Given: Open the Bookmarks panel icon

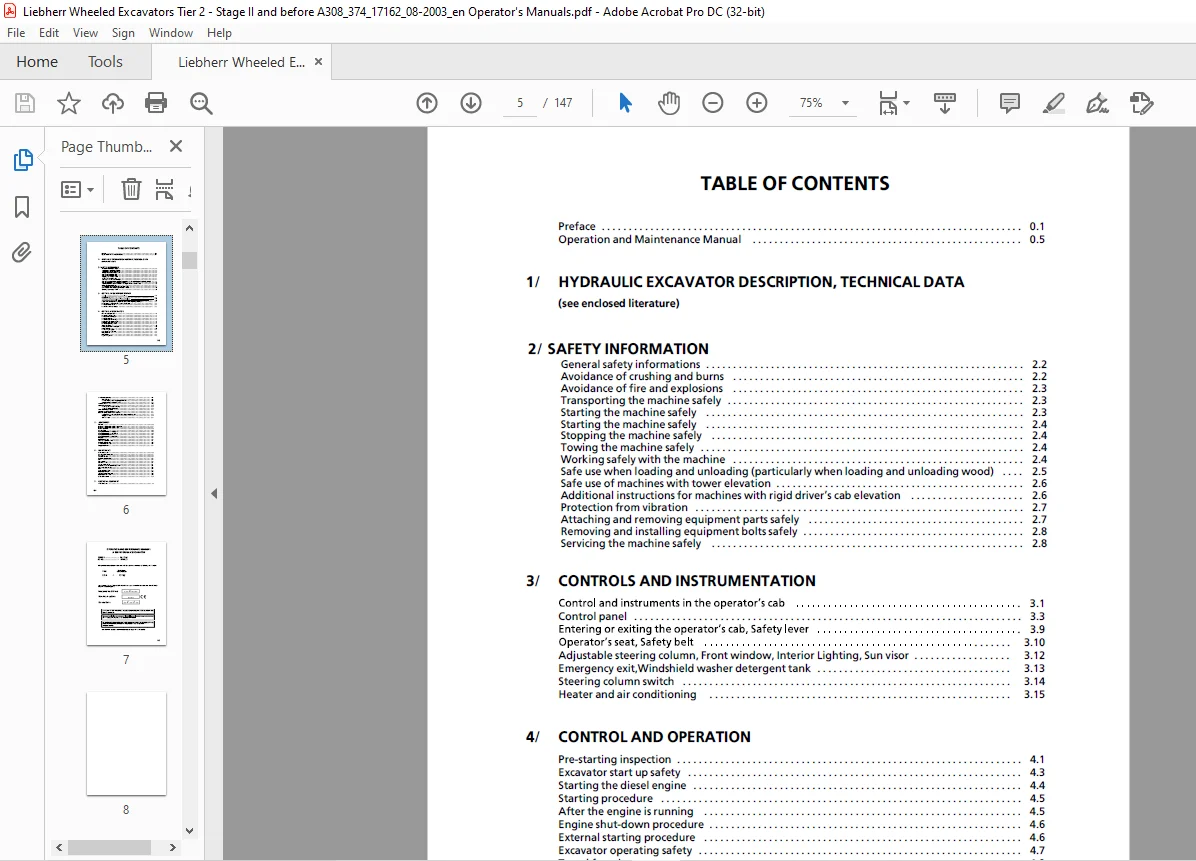Looking at the screenshot, I should click(x=22, y=207).
